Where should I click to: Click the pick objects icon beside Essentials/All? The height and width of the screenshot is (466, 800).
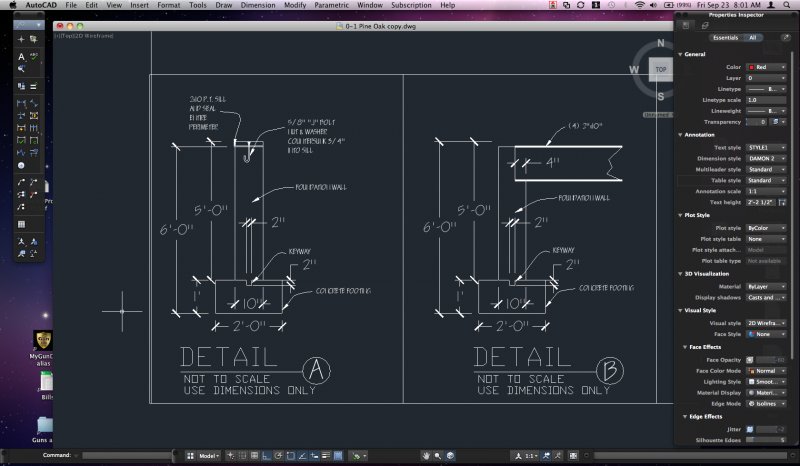786,37
